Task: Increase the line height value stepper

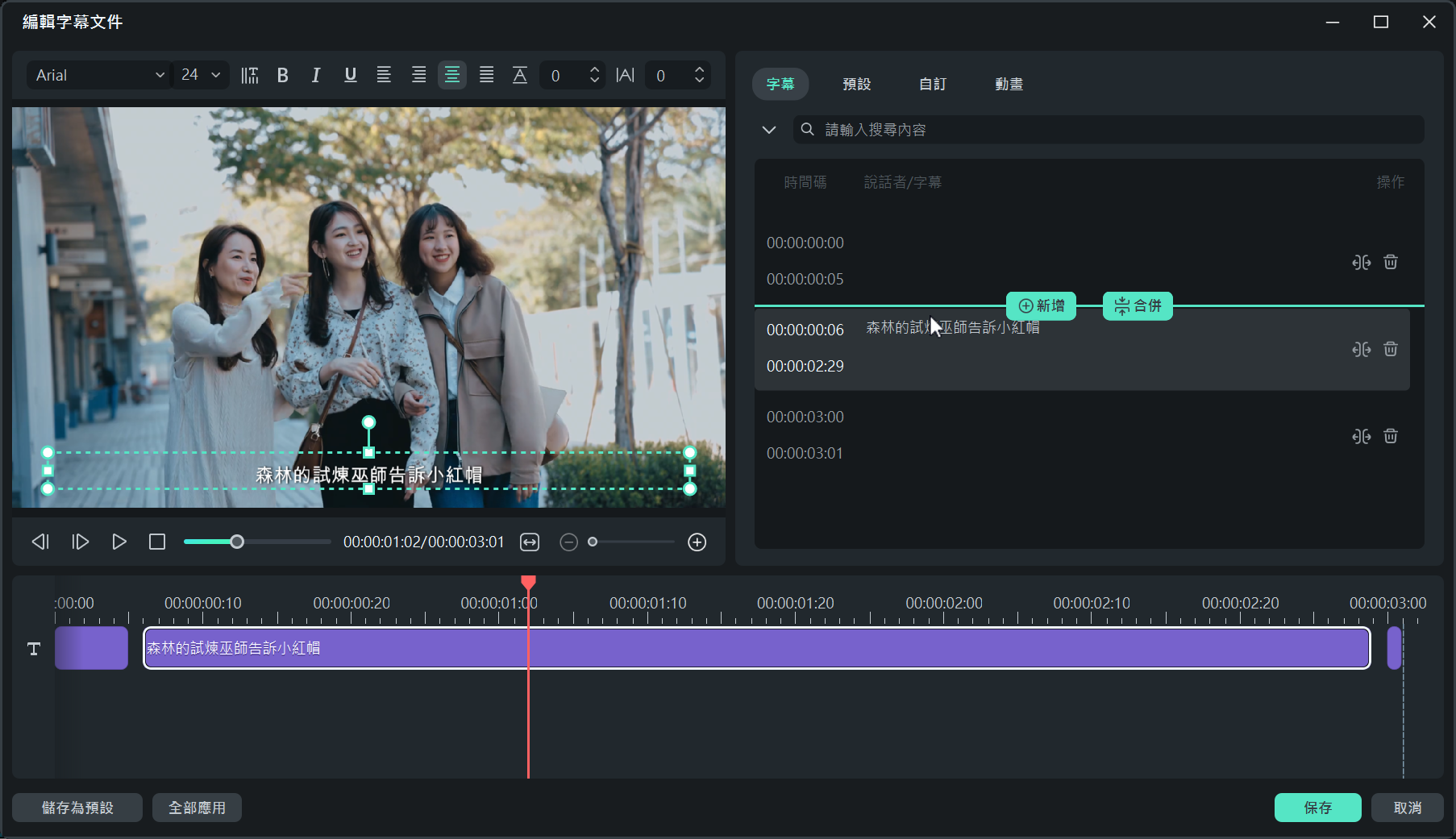Action: (595, 69)
